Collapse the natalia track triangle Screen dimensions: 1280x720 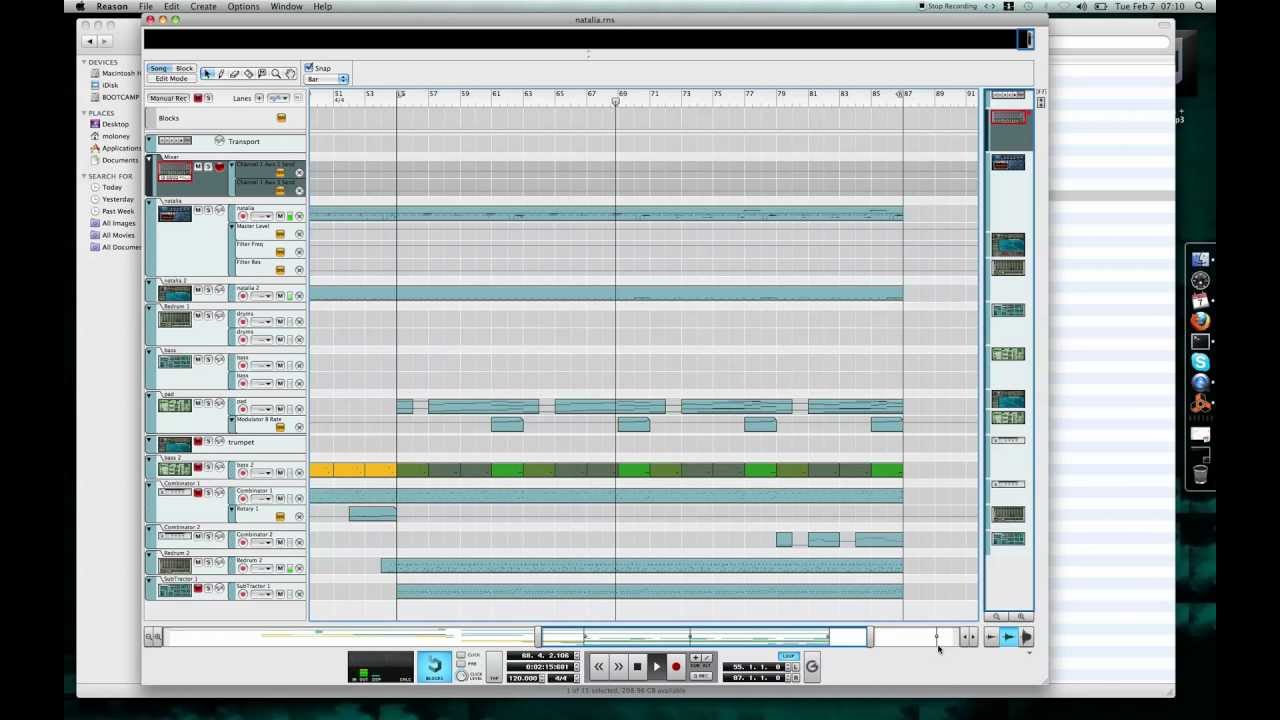[x=150, y=203]
